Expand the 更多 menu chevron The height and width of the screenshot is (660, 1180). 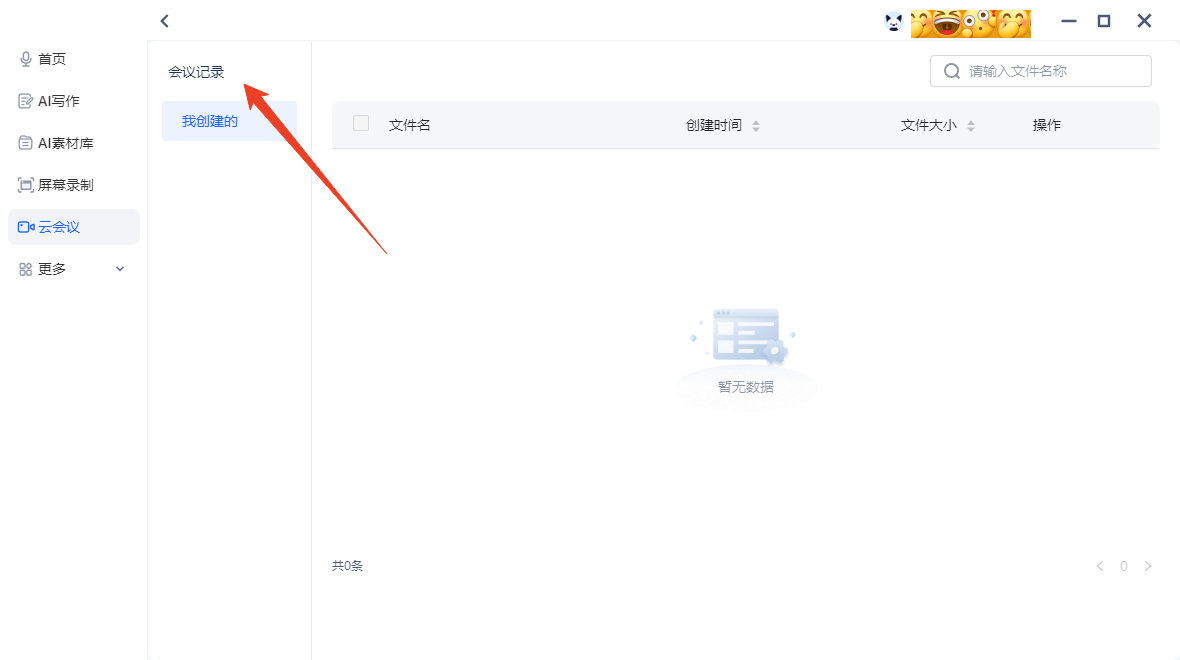[x=120, y=269]
